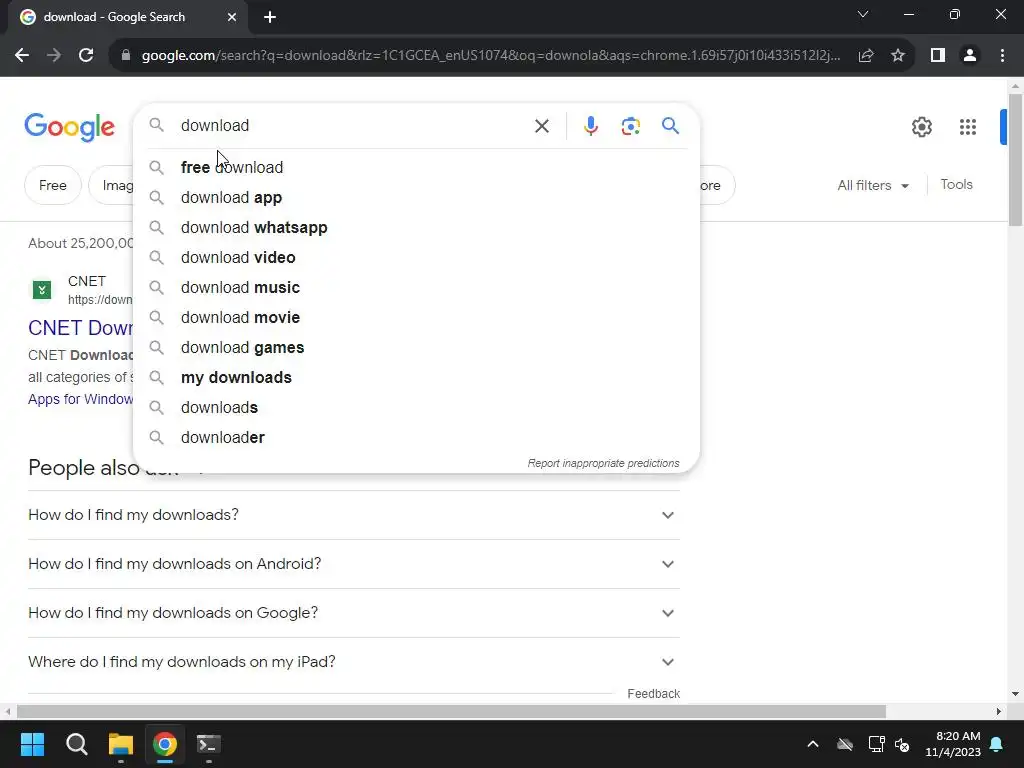Screen dimensions: 1024x768
Task: Expand 'Where do I find my downloads on my iPad?'
Action: pos(354,662)
